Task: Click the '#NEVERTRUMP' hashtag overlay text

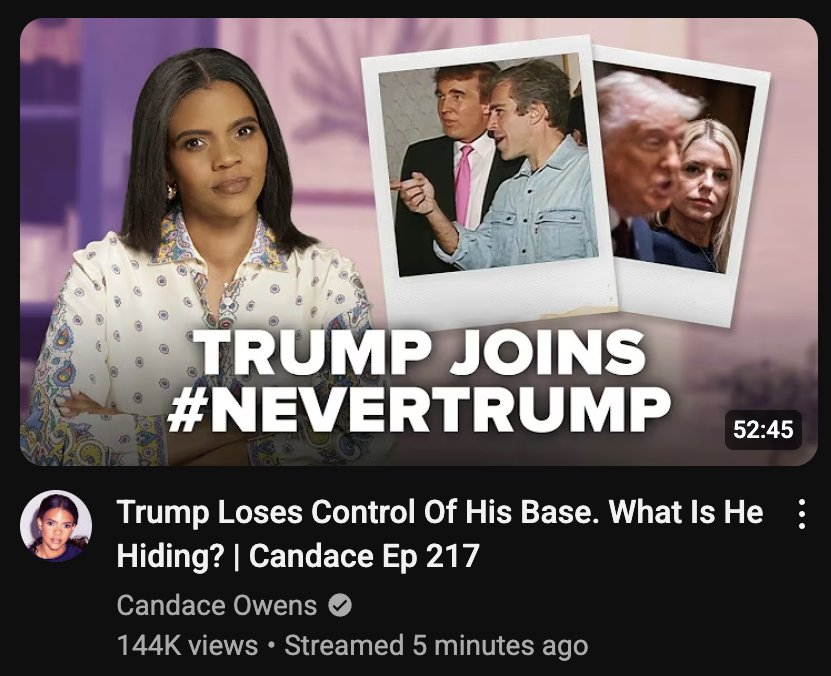Action: pos(419,408)
